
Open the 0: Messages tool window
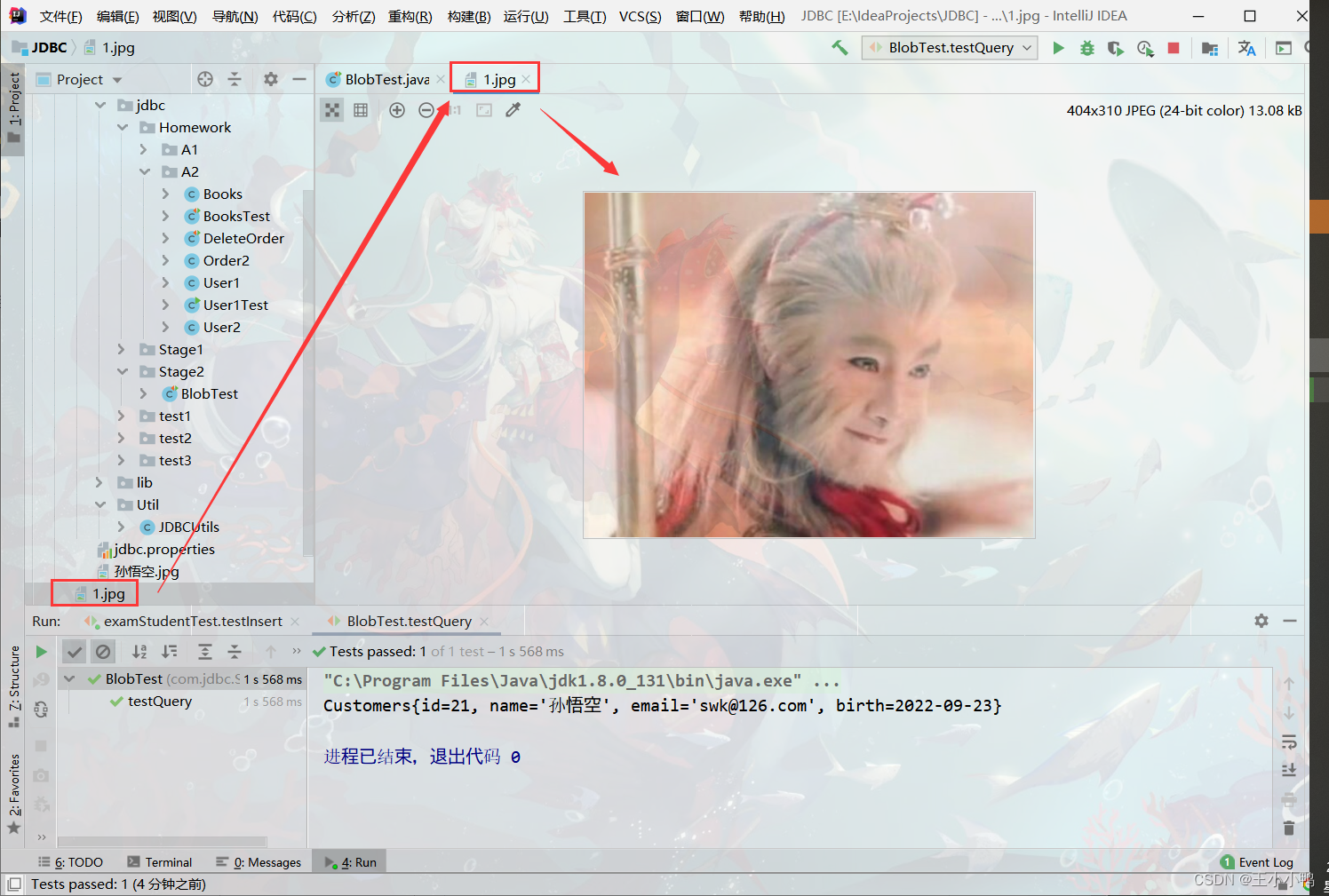point(259,862)
